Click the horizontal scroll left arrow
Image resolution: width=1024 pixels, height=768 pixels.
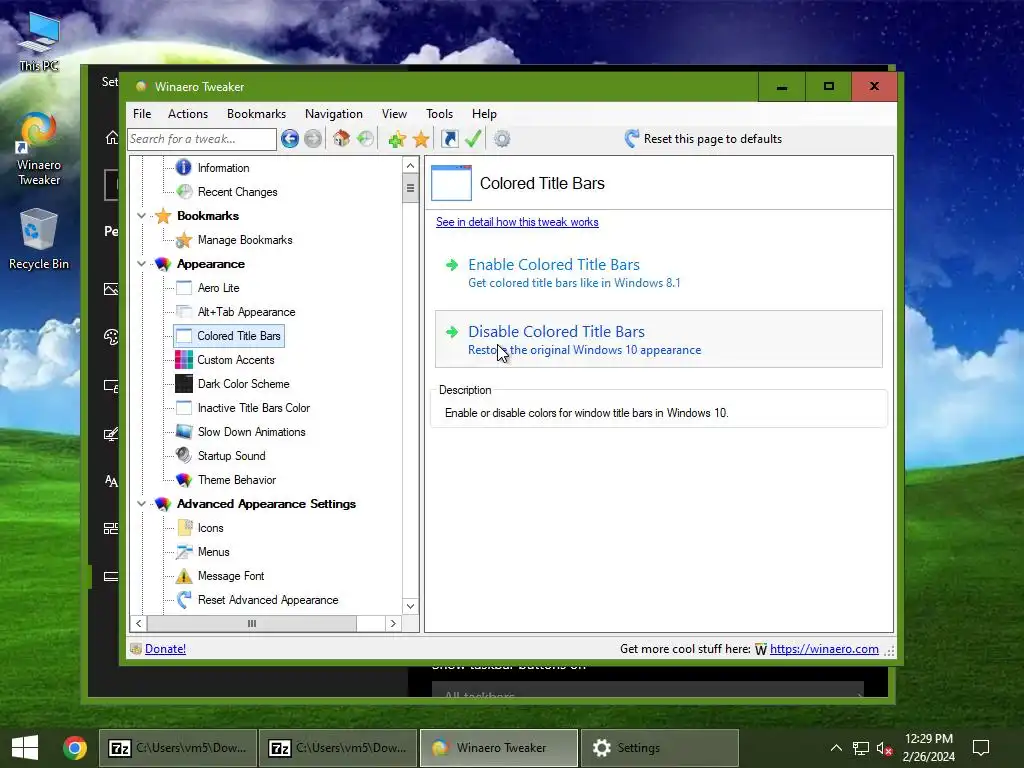pyautogui.click(x=138, y=624)
